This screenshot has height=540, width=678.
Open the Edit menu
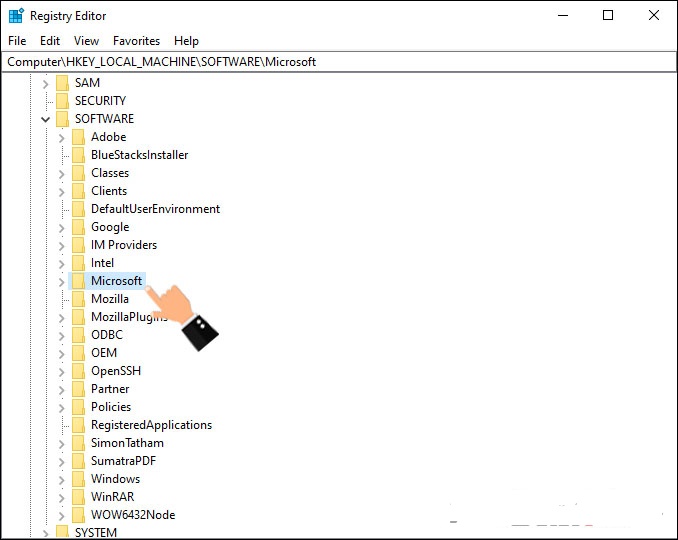click(50, 41)
